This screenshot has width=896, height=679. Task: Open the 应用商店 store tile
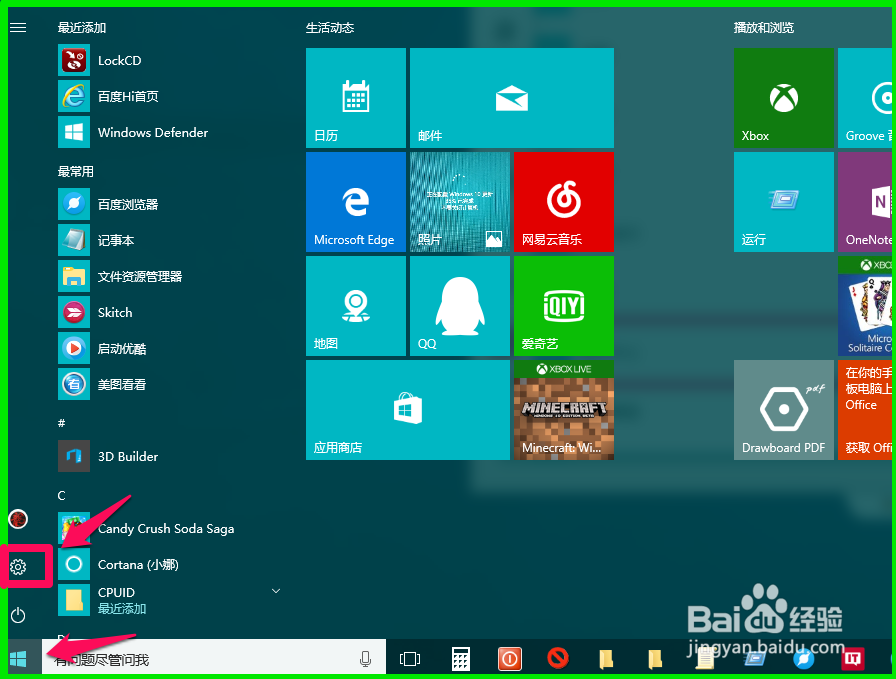coord(408,410)
